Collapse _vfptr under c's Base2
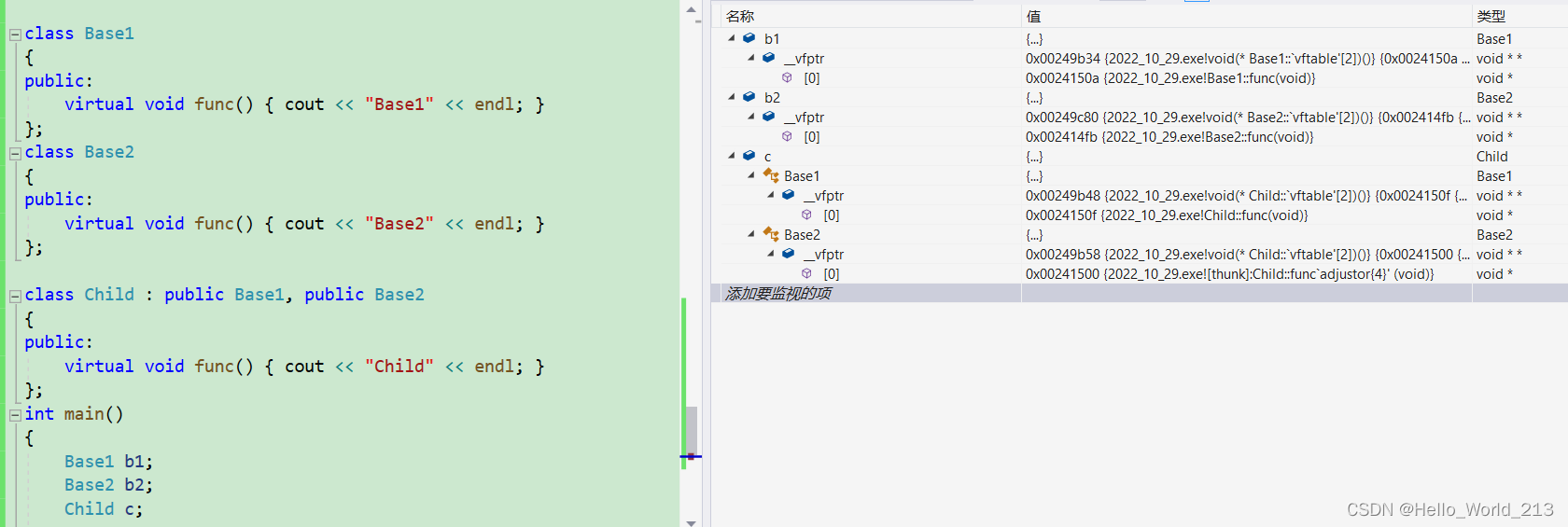The height and width of the screenshot is (527, 1568). [771, 254]
